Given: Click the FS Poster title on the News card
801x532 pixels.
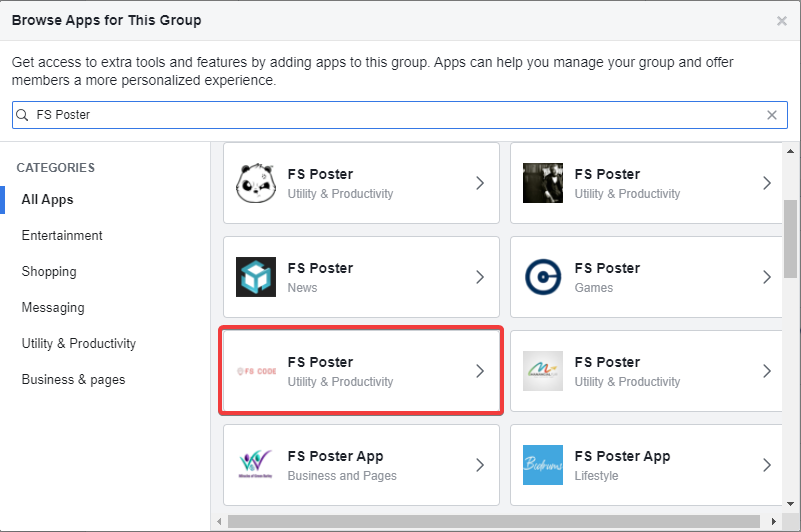Looking at the screenshot, I should (x=320, y=268).
